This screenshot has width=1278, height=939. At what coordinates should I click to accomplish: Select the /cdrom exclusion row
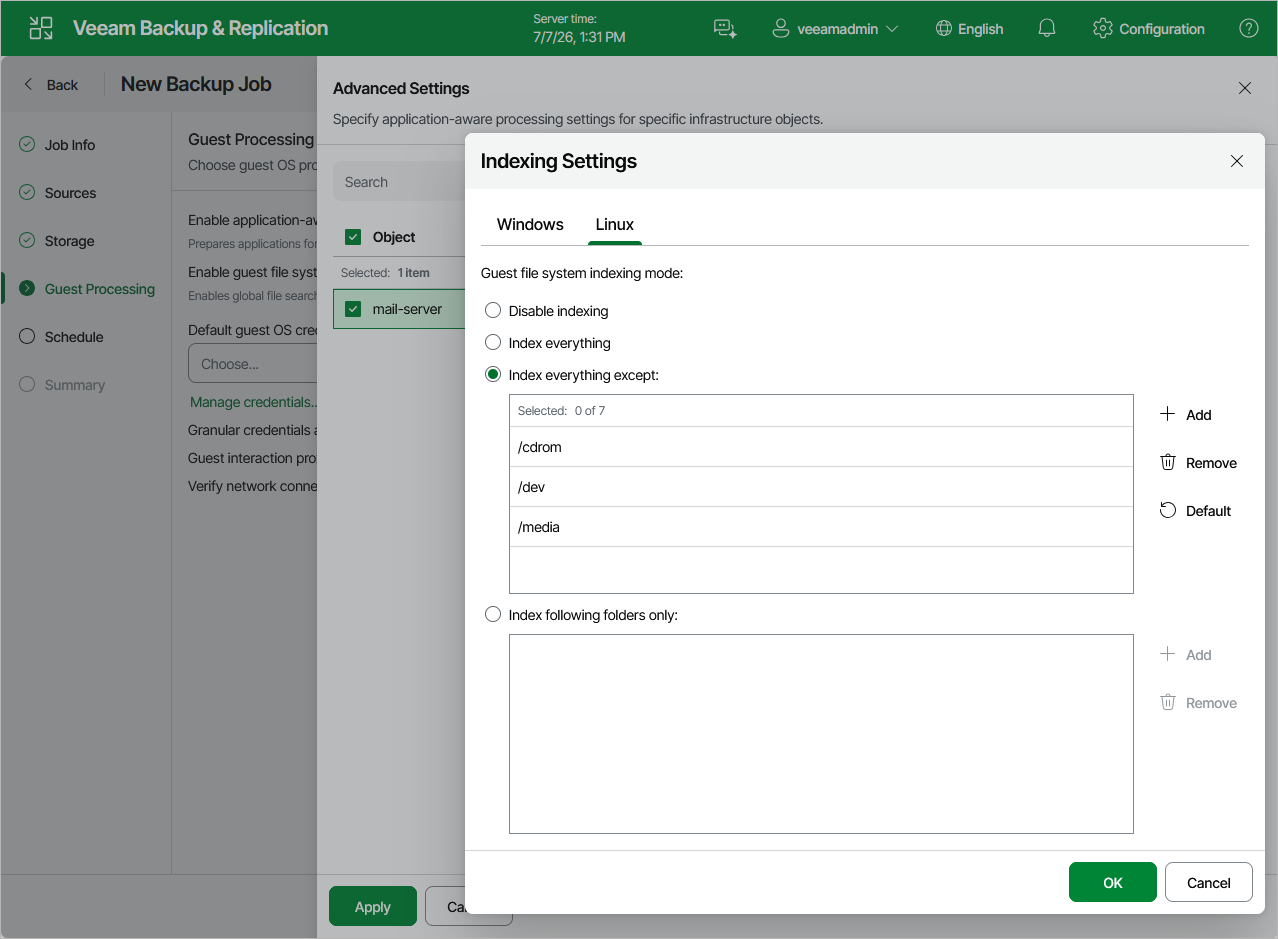(821, 447)
